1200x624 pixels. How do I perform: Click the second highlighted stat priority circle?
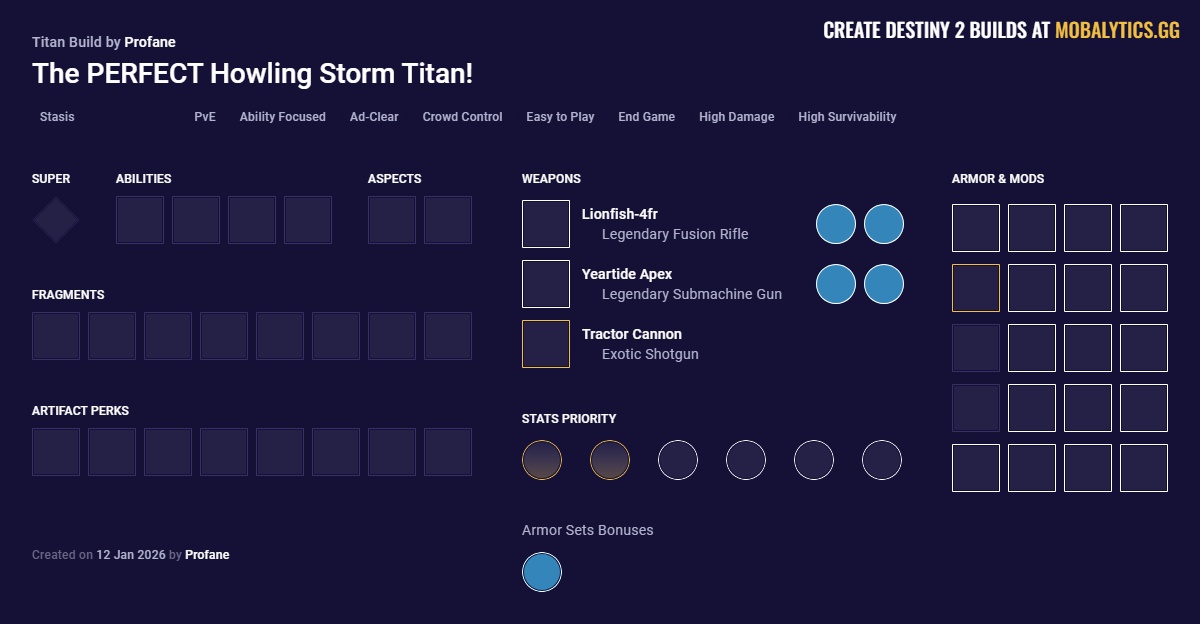tap(610, 460)
